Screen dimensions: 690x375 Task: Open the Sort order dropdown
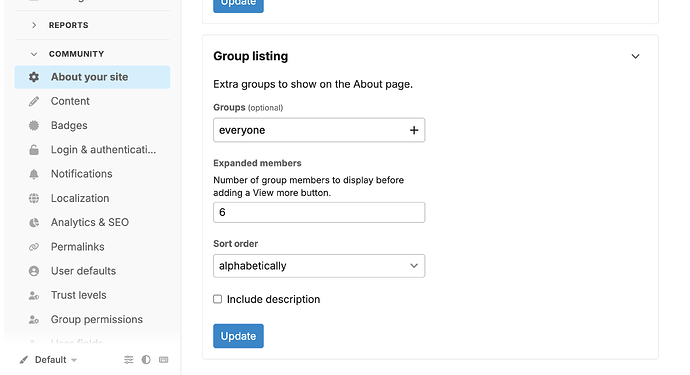pyautogui.click(x=319, y=266)
